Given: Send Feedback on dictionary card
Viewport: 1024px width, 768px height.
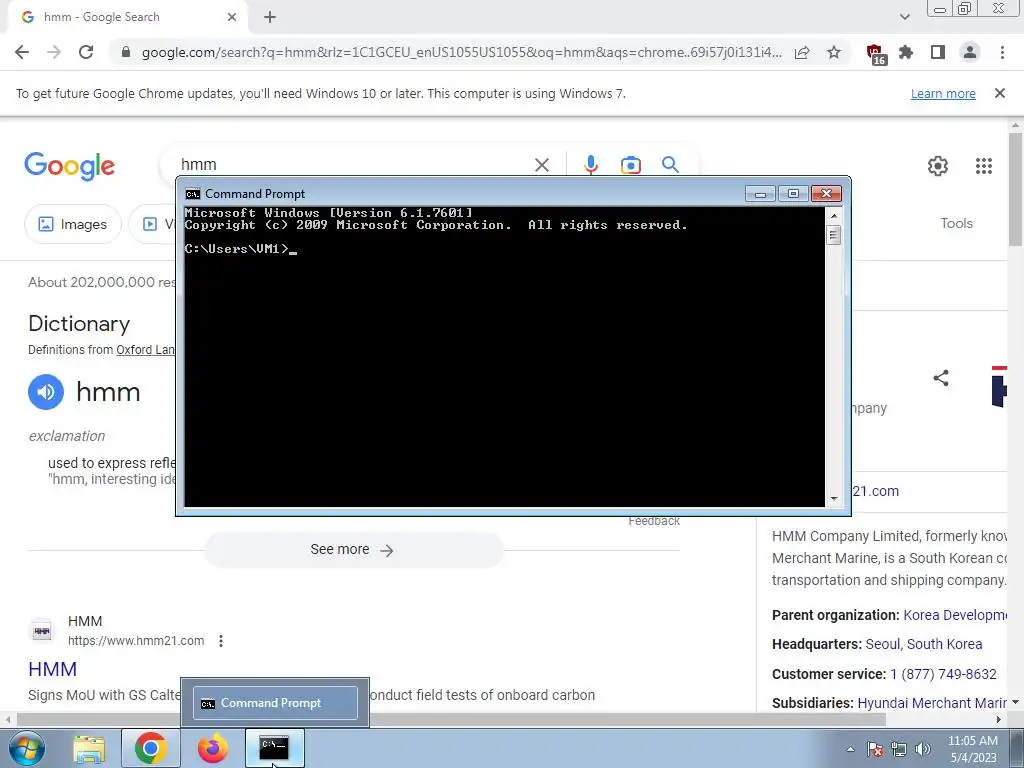Looking at the screenshot, I should click(x=654, y=521).
